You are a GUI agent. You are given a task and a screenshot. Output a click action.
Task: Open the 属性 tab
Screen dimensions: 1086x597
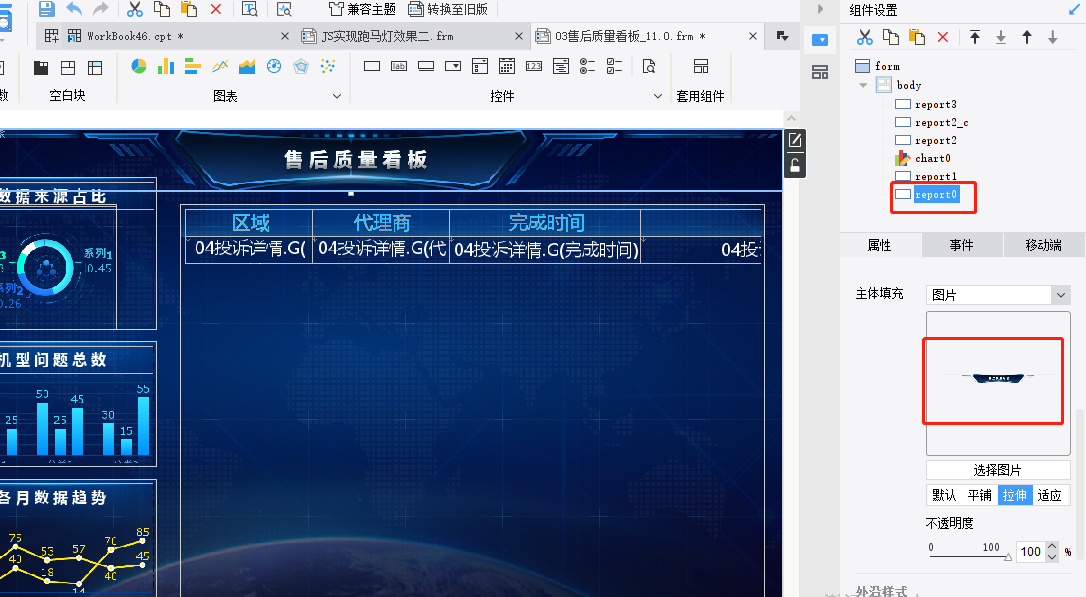click(880, 245)
